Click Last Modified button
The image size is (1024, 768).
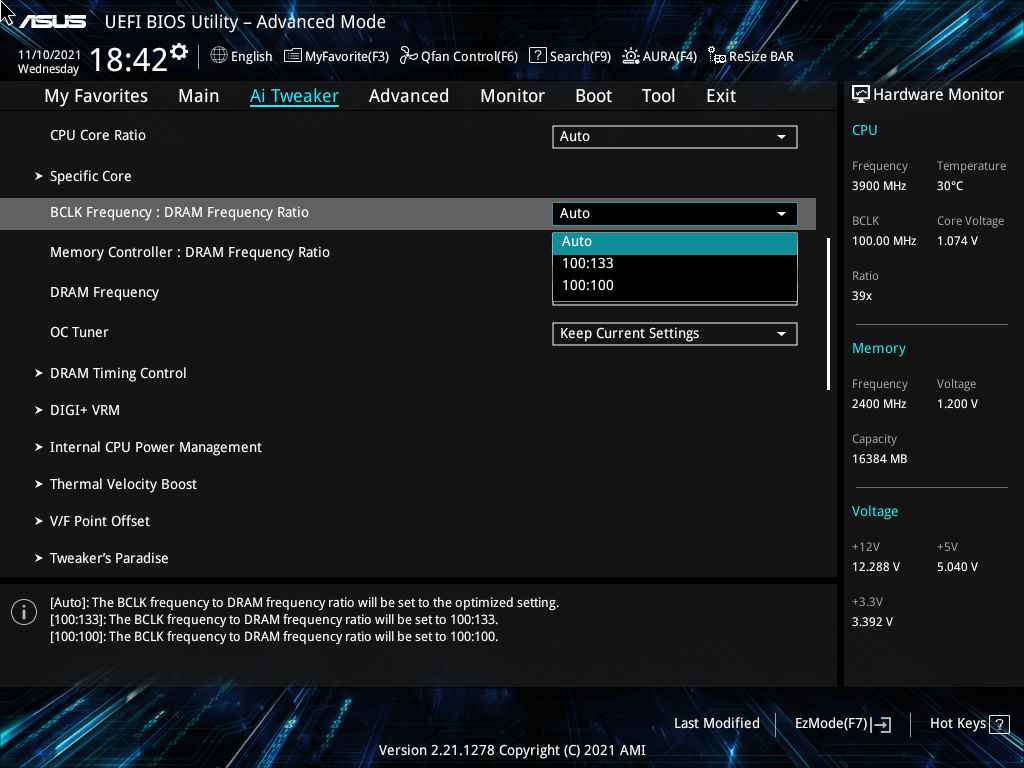click(x=716, y=724)
